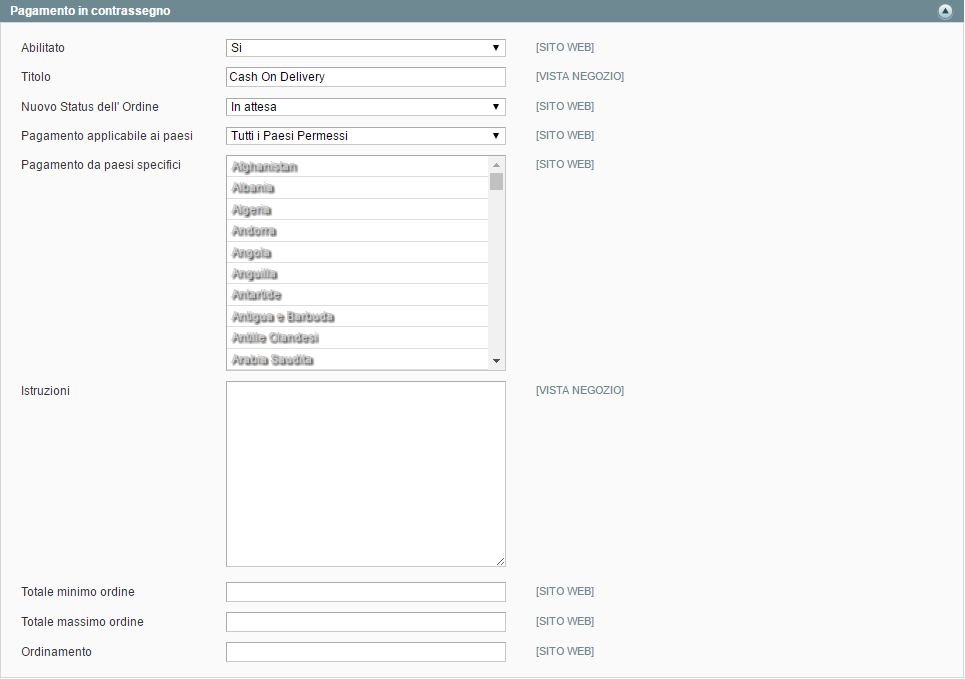Screen dimensions: 965x679
Task: Open the Nuovo Status dell'Ordine dropdown
Action: coord(365,106)
